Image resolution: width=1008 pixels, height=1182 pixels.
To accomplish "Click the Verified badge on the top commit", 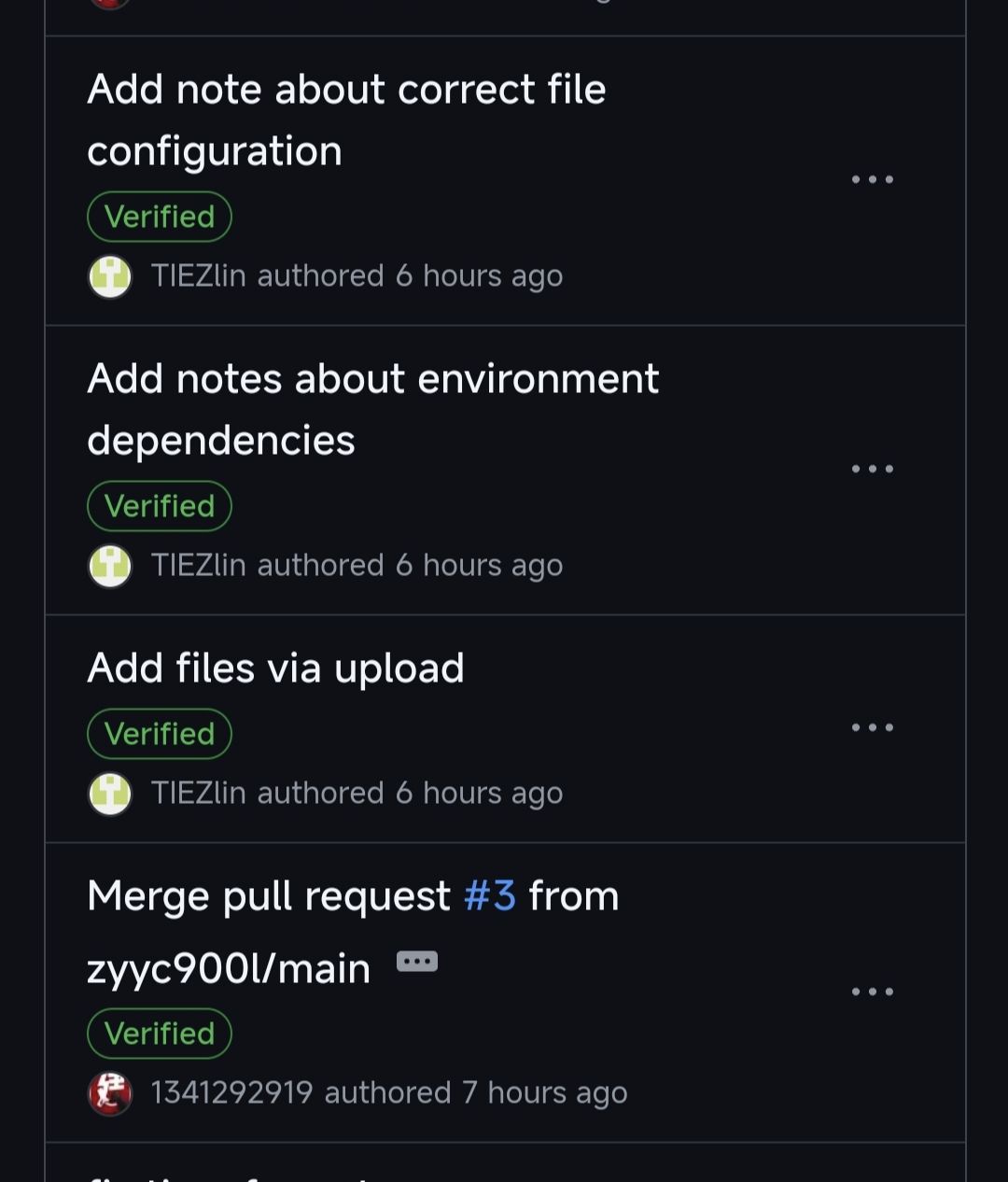I will click(x=159, y=216).
